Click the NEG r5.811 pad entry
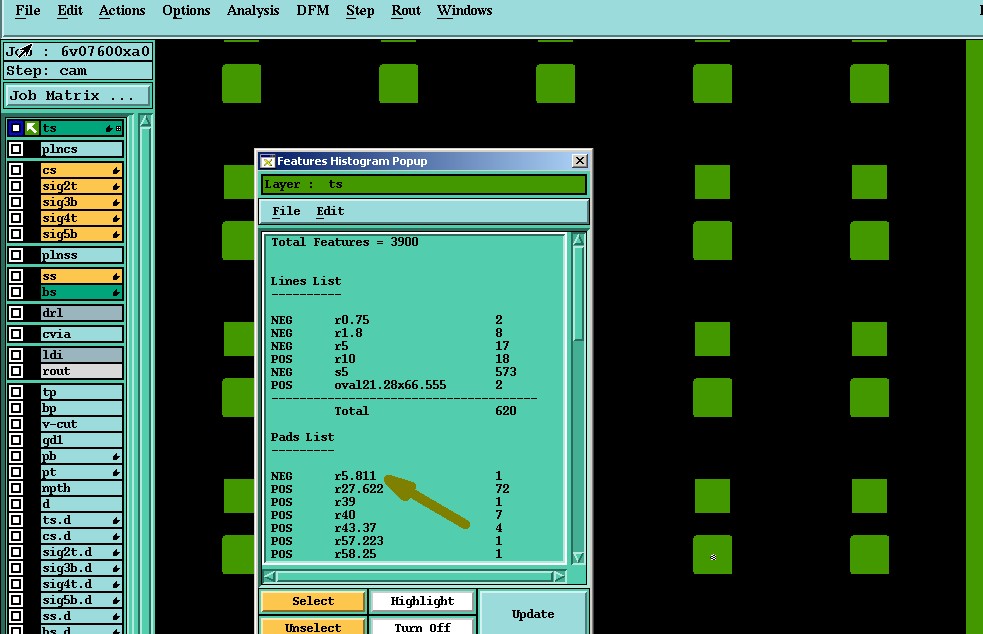Image resolution: width=983 pixels, height=634 pixels. [x=386, y=476]
